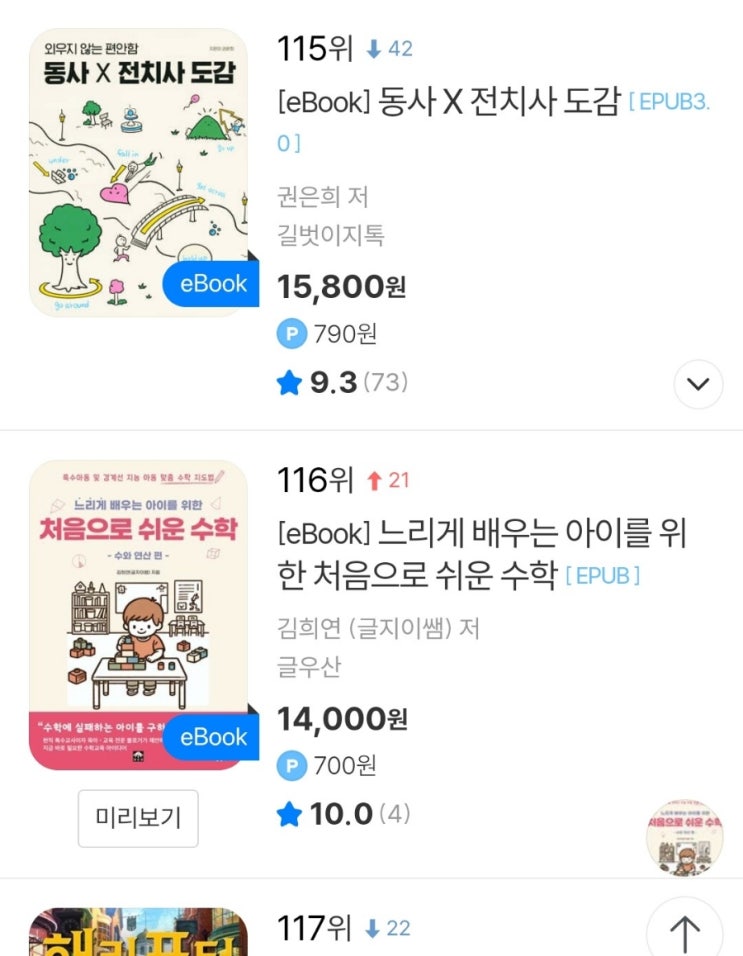The height and width of the screenshot is (956, 743).
Task: Select publisher link 글우산
Action: 309,666
